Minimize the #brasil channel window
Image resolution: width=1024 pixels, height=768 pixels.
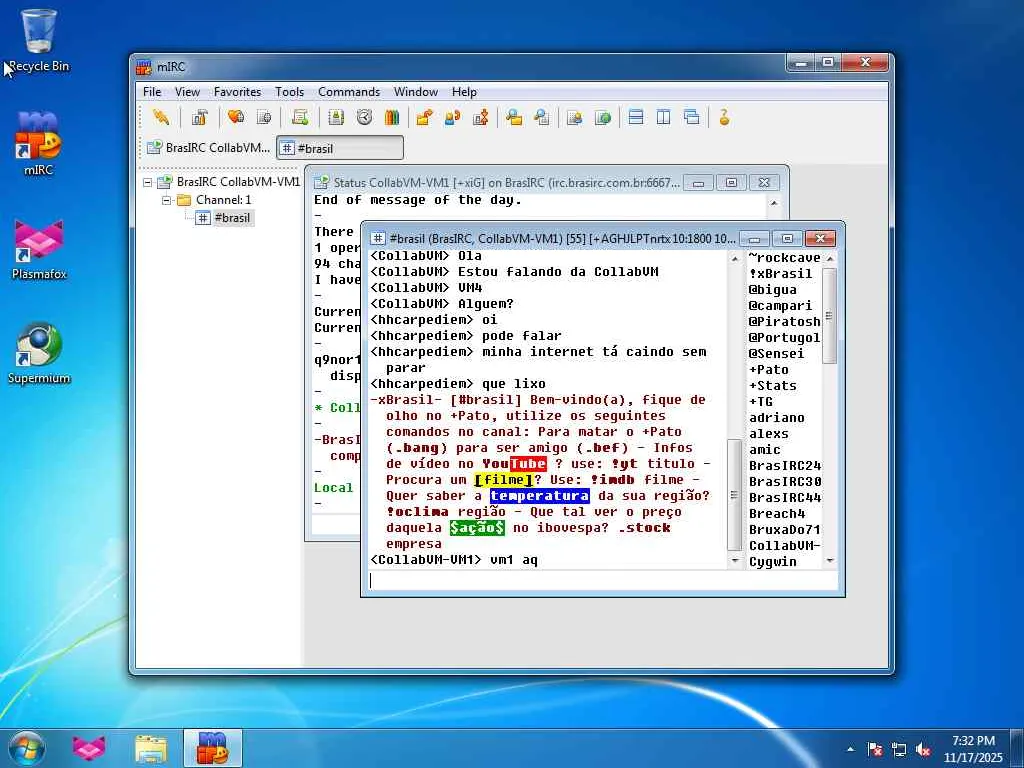tap(755, 239)
